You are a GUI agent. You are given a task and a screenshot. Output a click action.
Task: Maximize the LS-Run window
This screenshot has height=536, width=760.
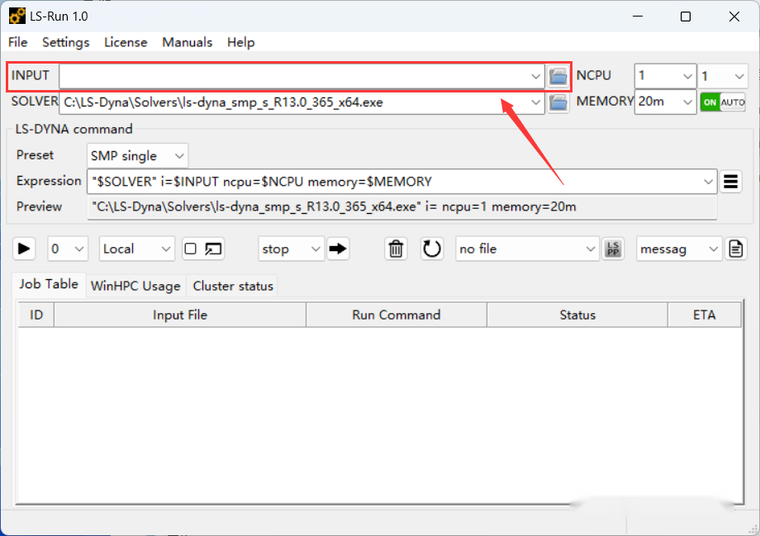(685, 16)
